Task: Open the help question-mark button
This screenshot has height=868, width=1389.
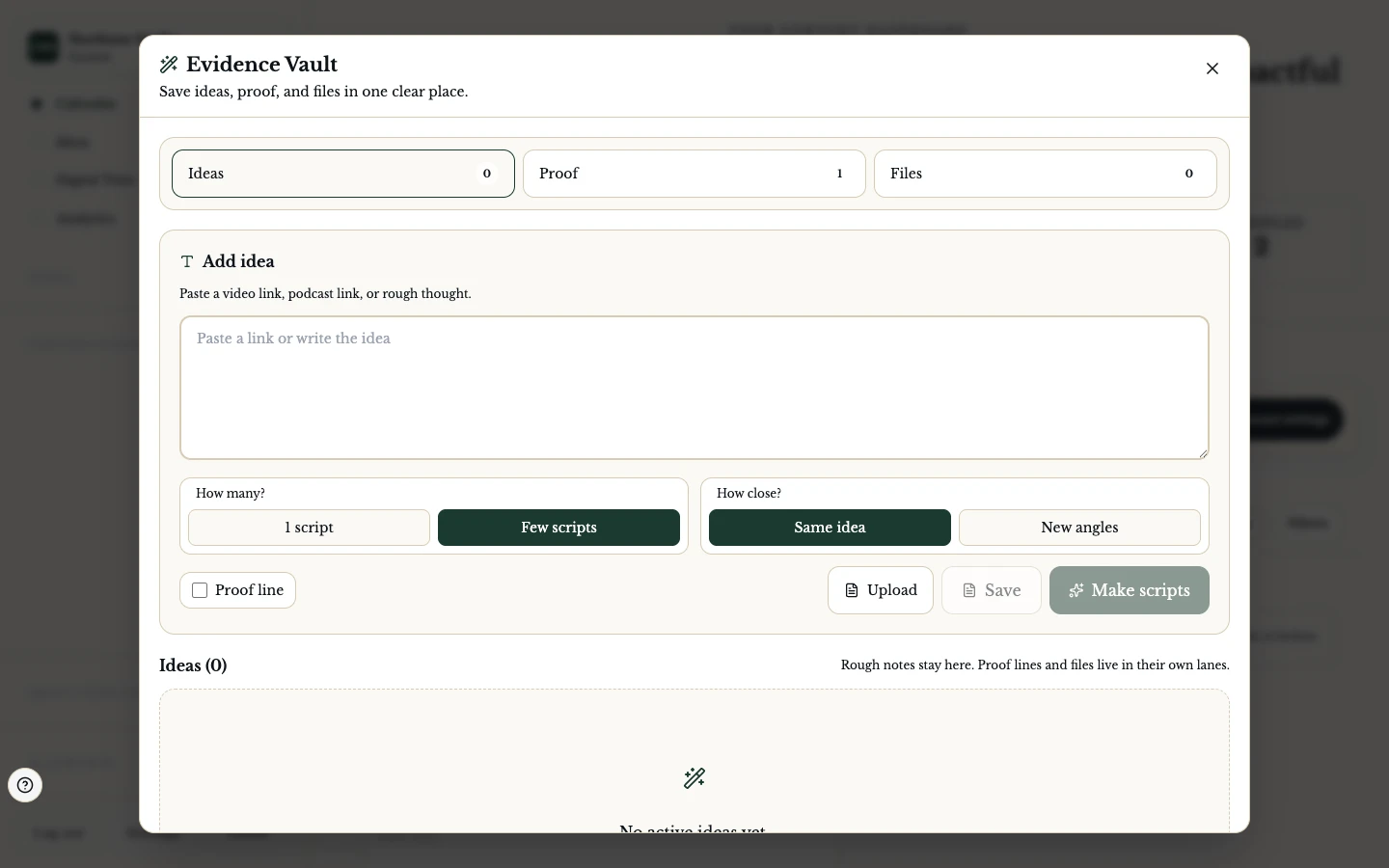Action: pyautogui.click(x=25, y=785)
